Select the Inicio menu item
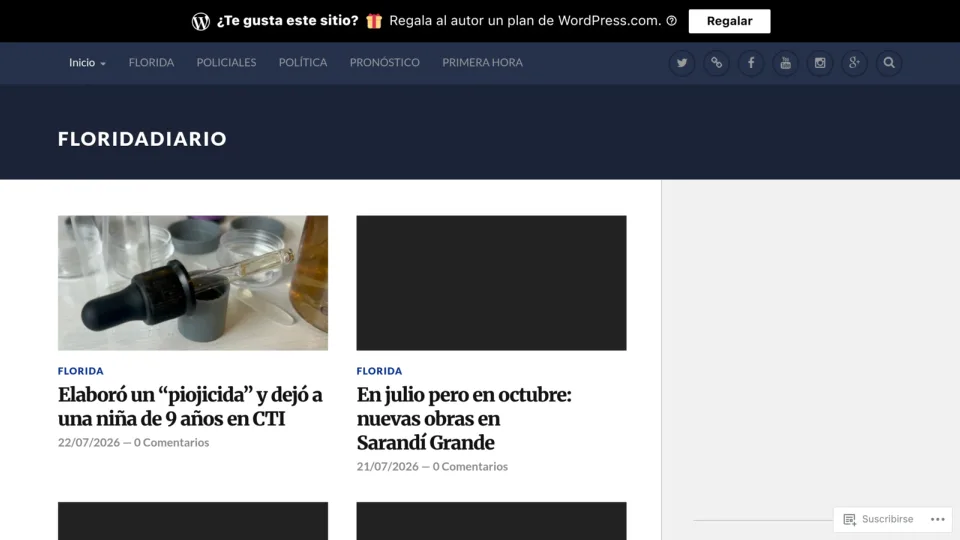The height and width of the screenshot is (540, 960). [x=82, y=62]
